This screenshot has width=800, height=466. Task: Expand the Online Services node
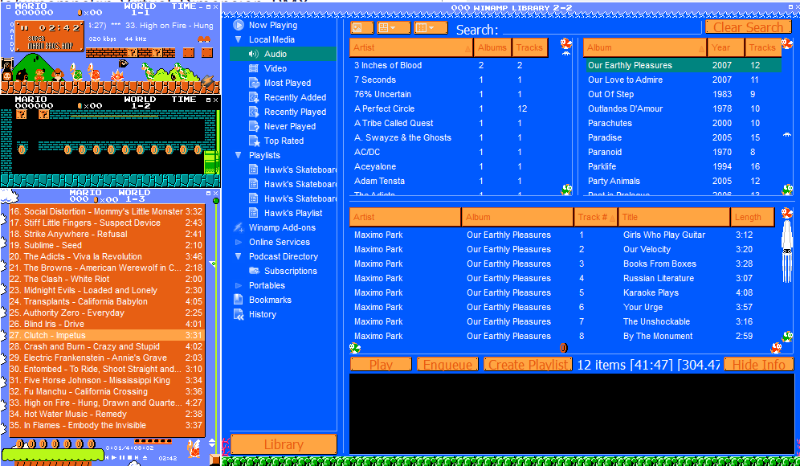[x=238, y=242]
